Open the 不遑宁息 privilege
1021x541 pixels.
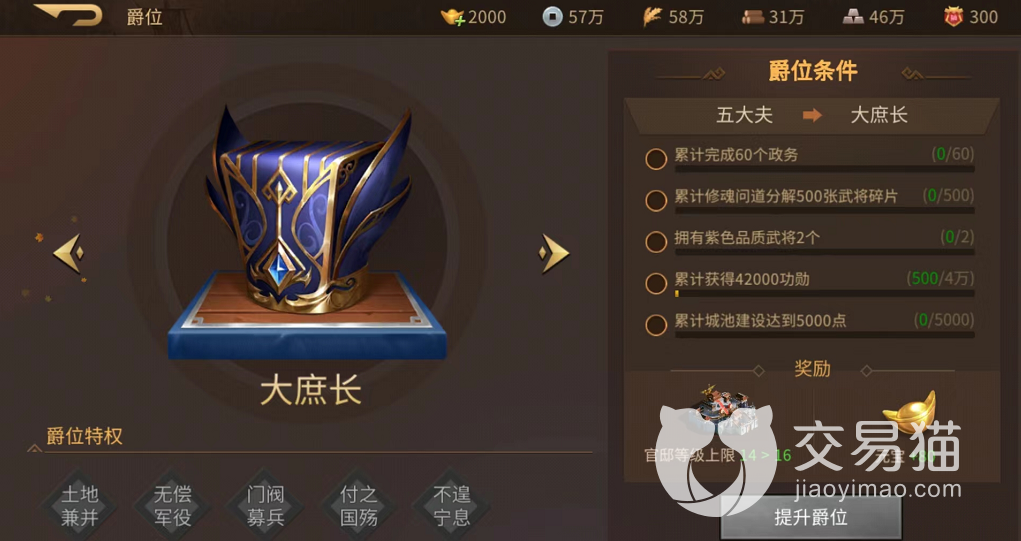[451, 506]
